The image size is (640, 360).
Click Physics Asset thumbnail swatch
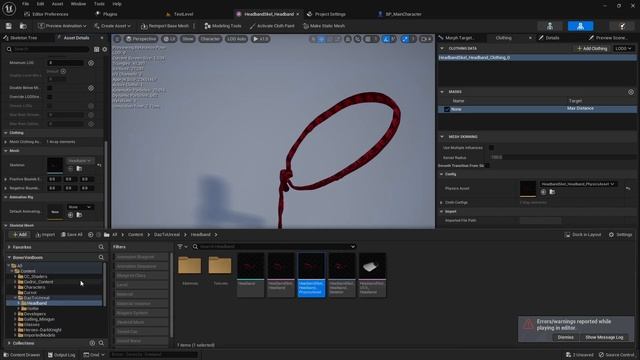[x=528, y=189]
